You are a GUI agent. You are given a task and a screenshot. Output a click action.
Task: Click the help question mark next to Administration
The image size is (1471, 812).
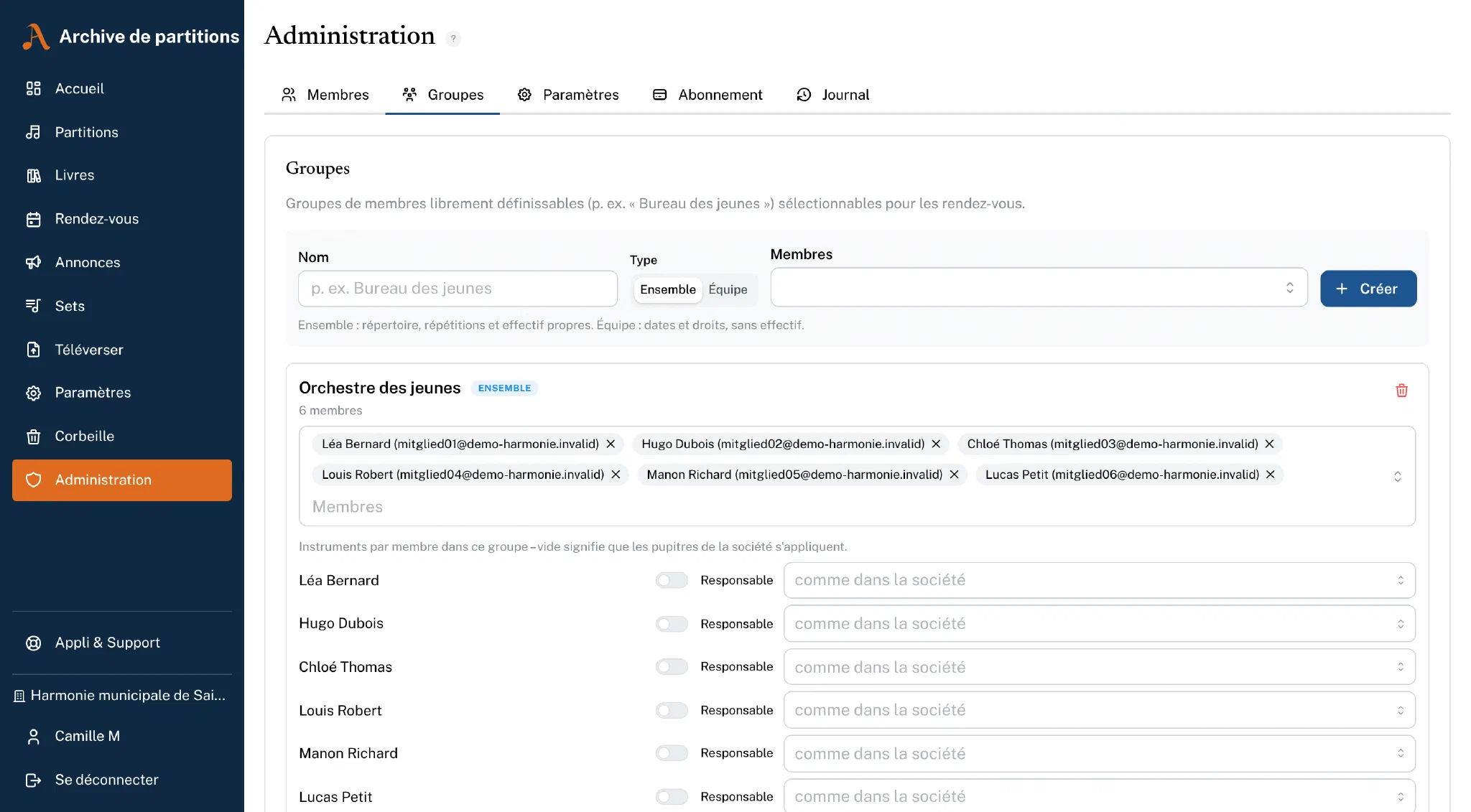tap(453, 38)
